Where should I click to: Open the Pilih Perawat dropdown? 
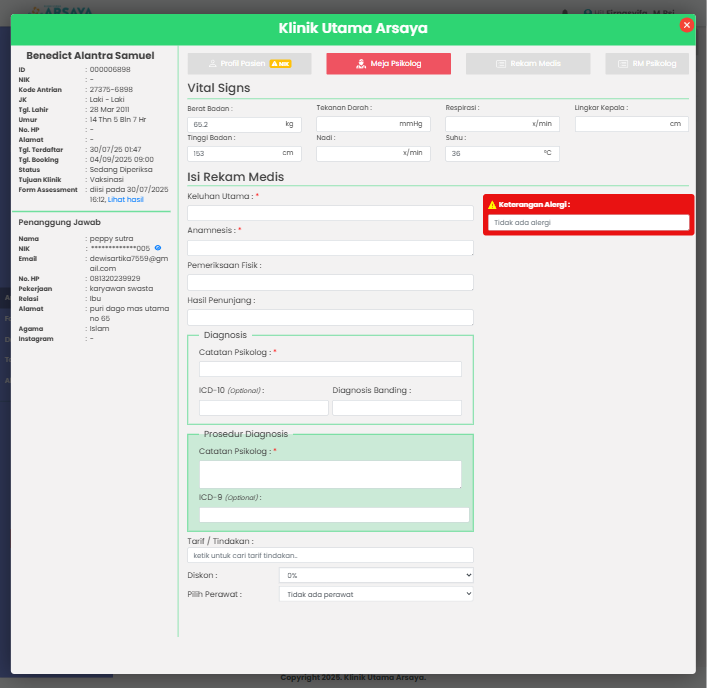coord(375,594)
